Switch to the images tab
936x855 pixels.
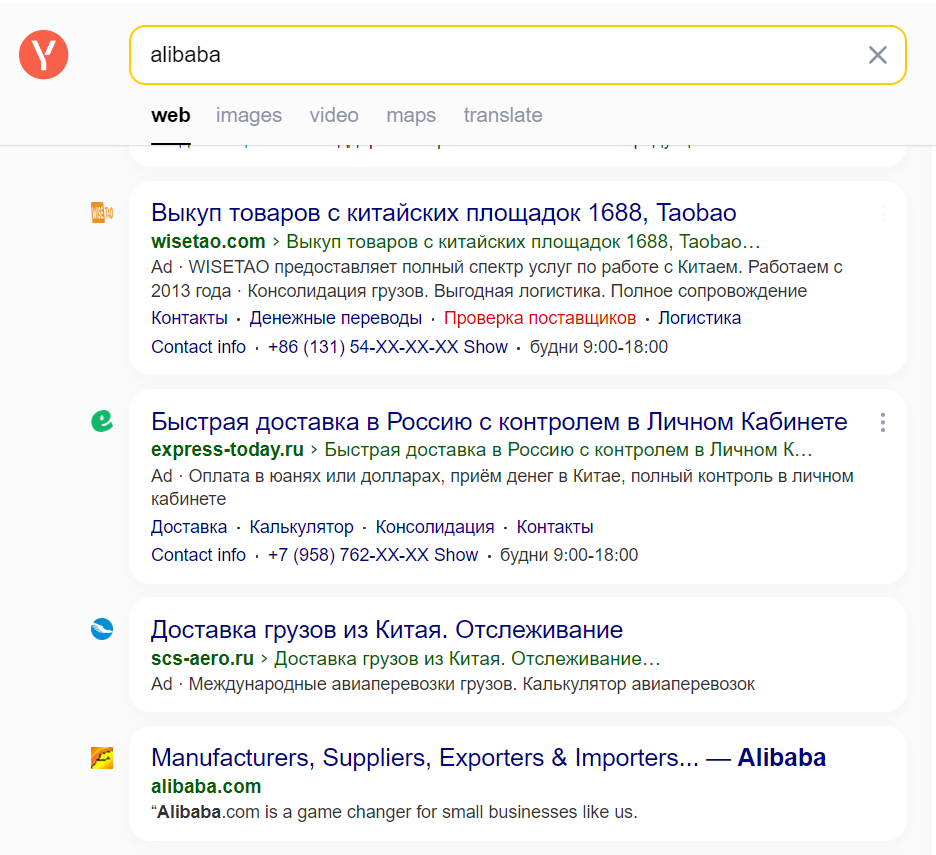pyautogui.click(x=249, y=115)
